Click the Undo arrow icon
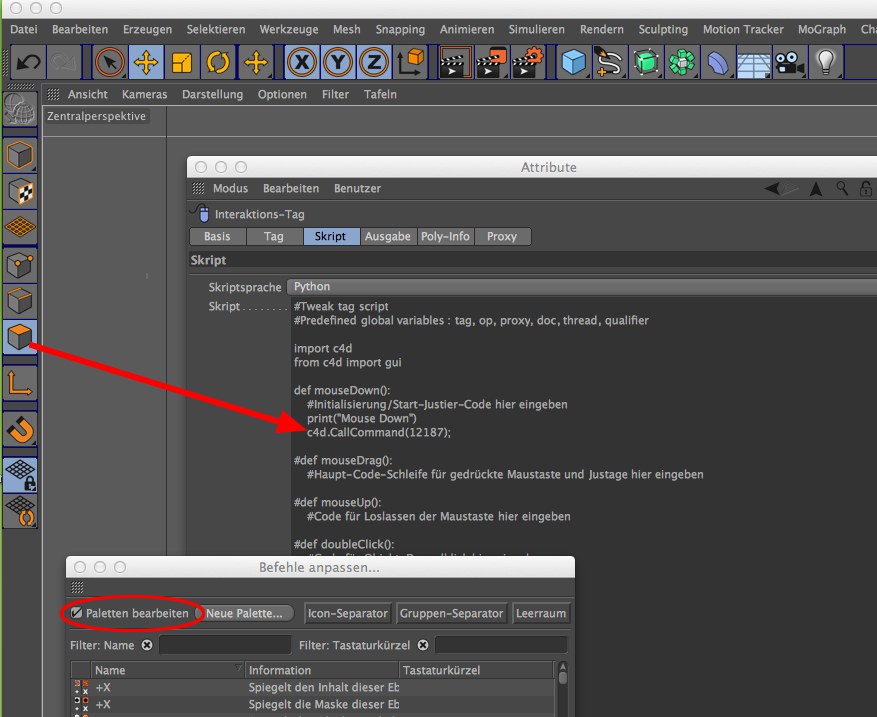Screen dimensions: 877x717 (x=28, y=64)
